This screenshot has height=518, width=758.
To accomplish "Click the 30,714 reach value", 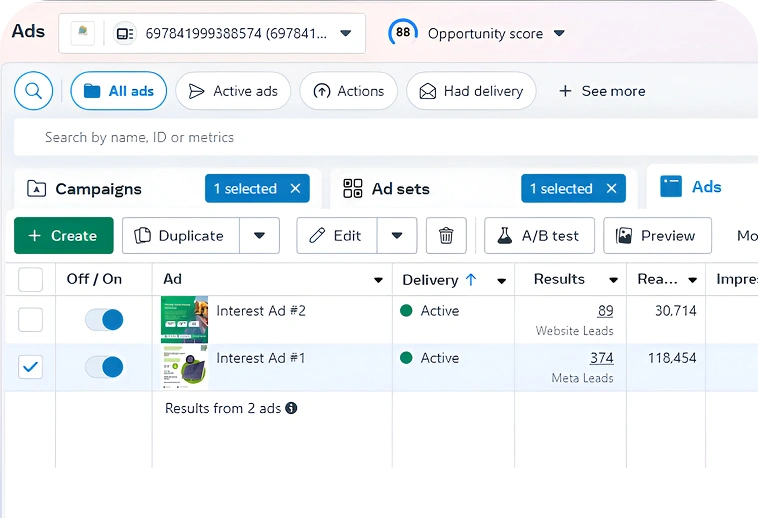I will pyautogui.click(x=676, y=311).
